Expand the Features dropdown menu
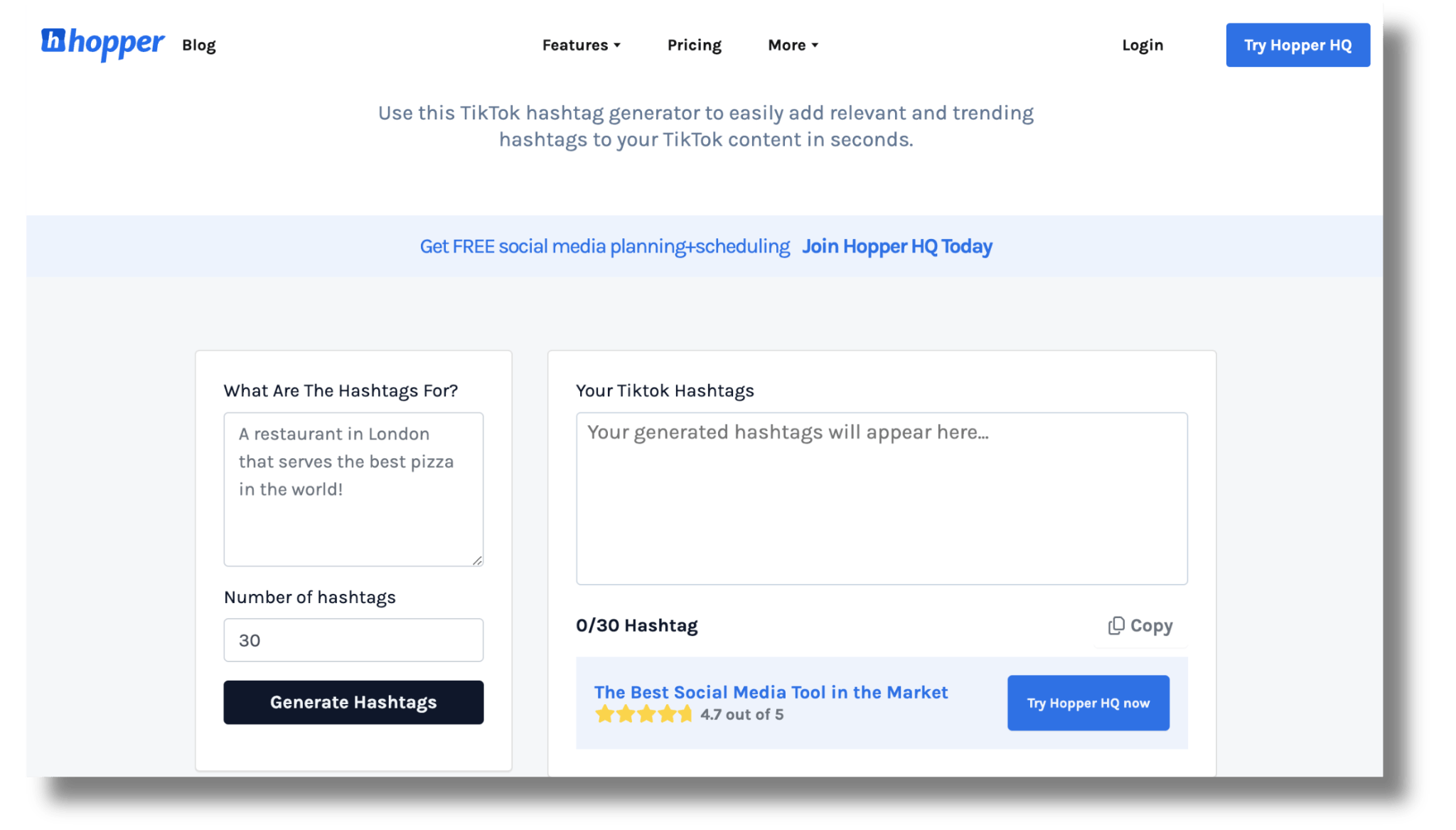1456x830 pixels. pyautogui.click(x=581, y=45)
